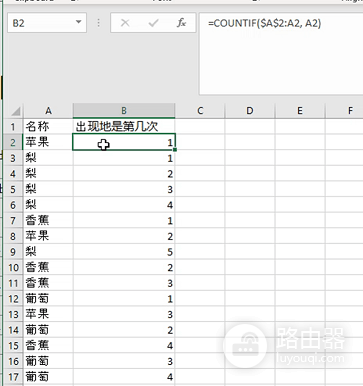Click cell A2 containing 苹果
Screen dimensions: 363x386
tap(48, 142)
